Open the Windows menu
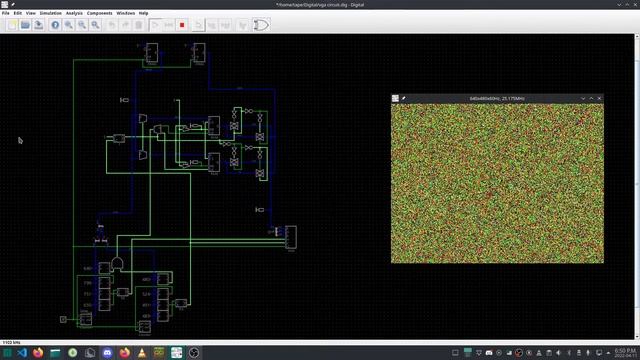 126,13
